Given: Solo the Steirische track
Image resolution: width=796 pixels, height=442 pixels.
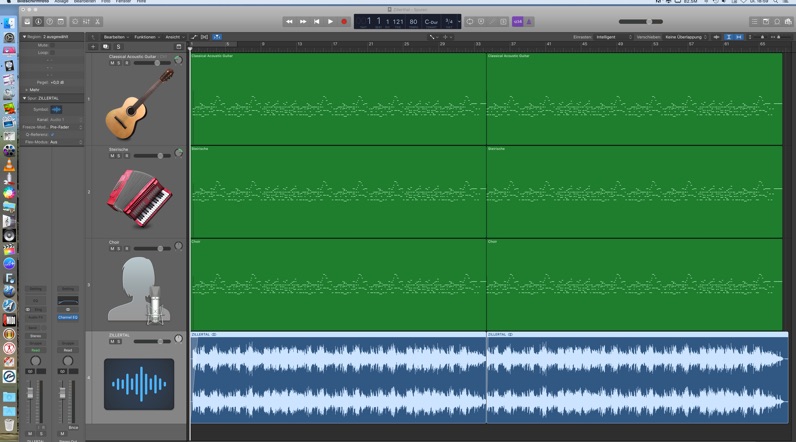Looking at the screenshot, I should click(x=119, y=156).
